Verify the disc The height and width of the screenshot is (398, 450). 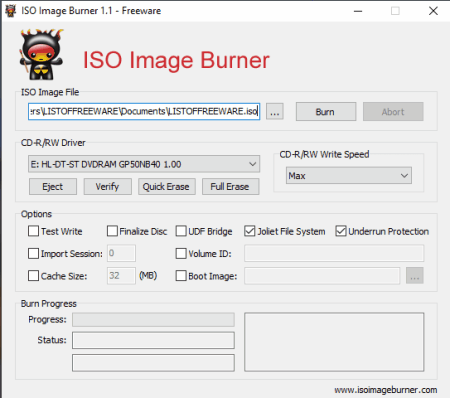pos(107,187)
